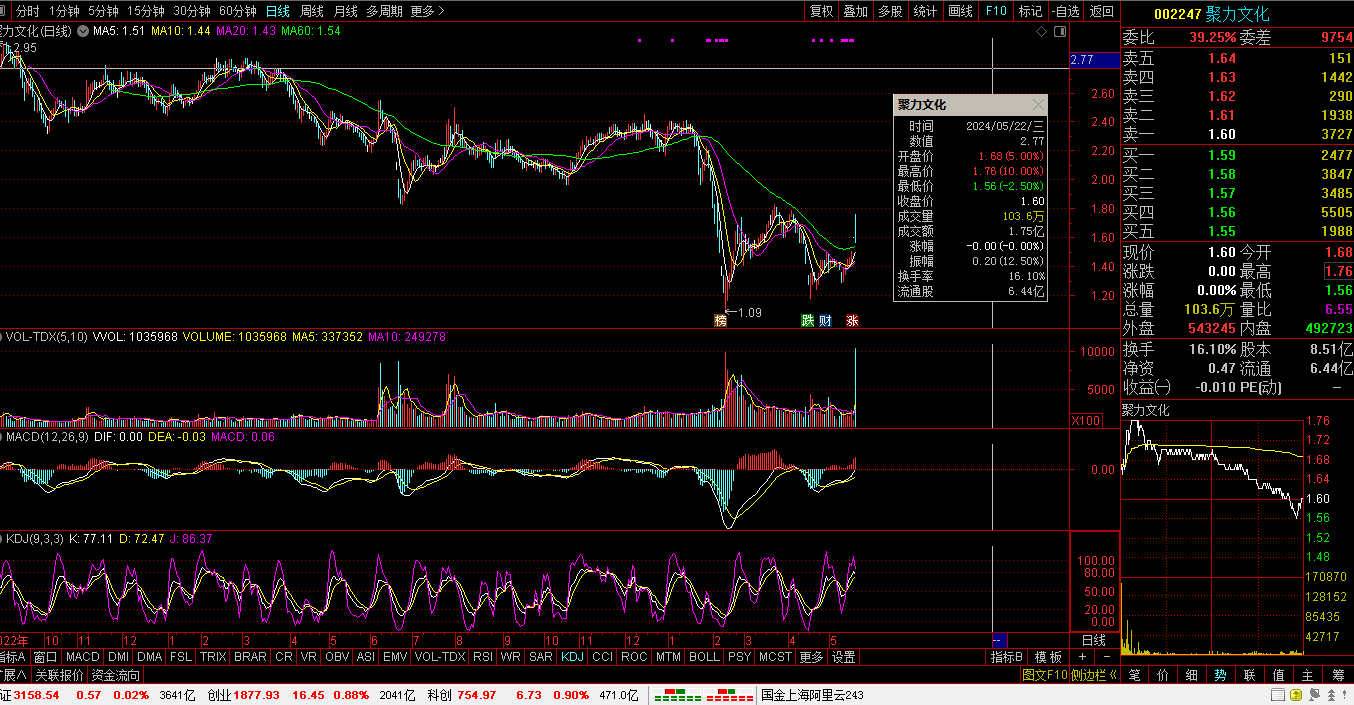Viewport: 1354px width, 705px height.
Task: Click the 榜 marker below the chart
Action: [720, 321]
